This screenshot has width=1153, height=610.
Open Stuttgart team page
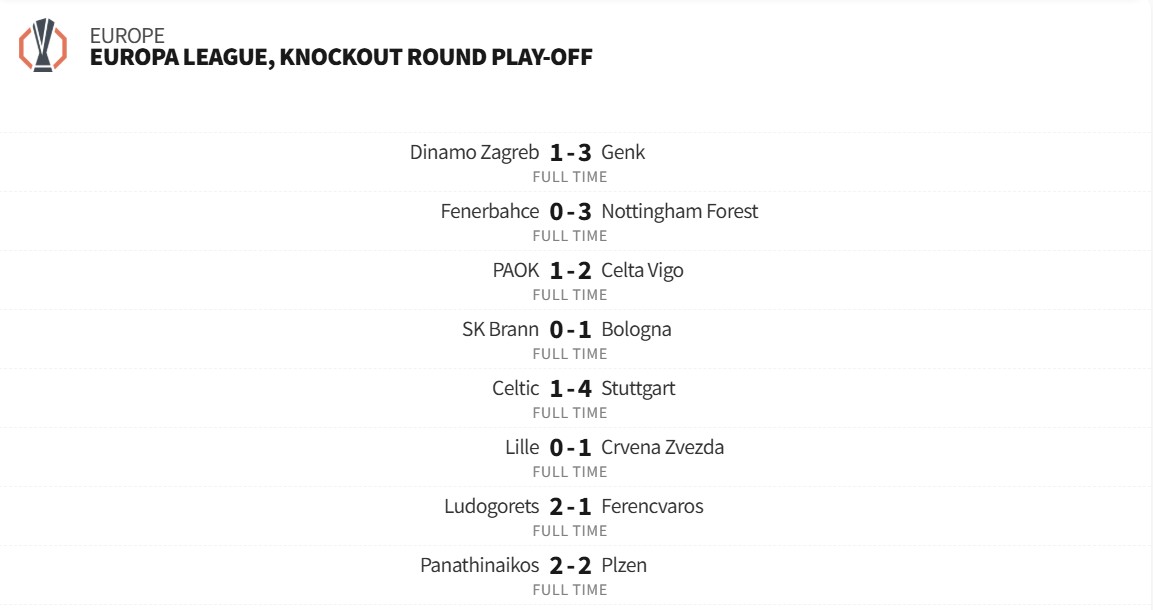(638, 388)
